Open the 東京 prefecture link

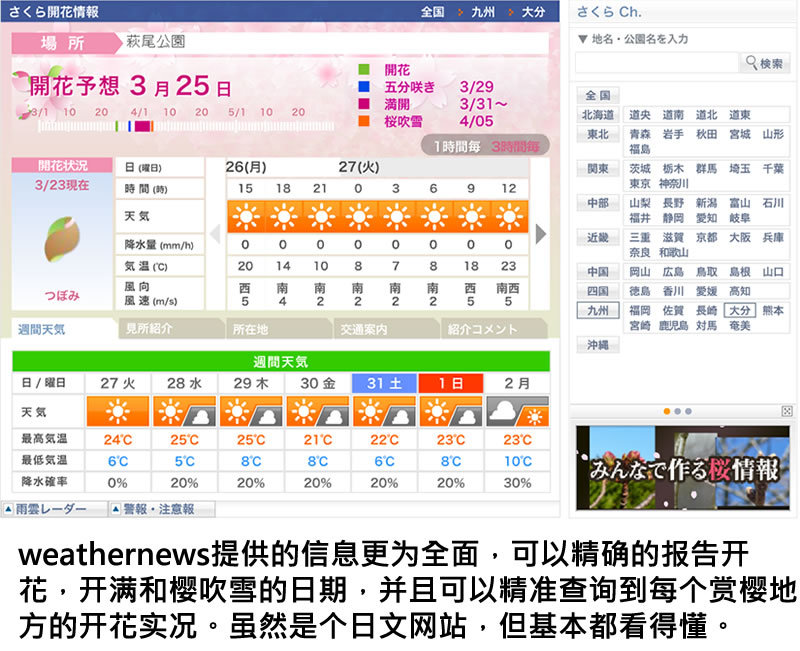639,183
